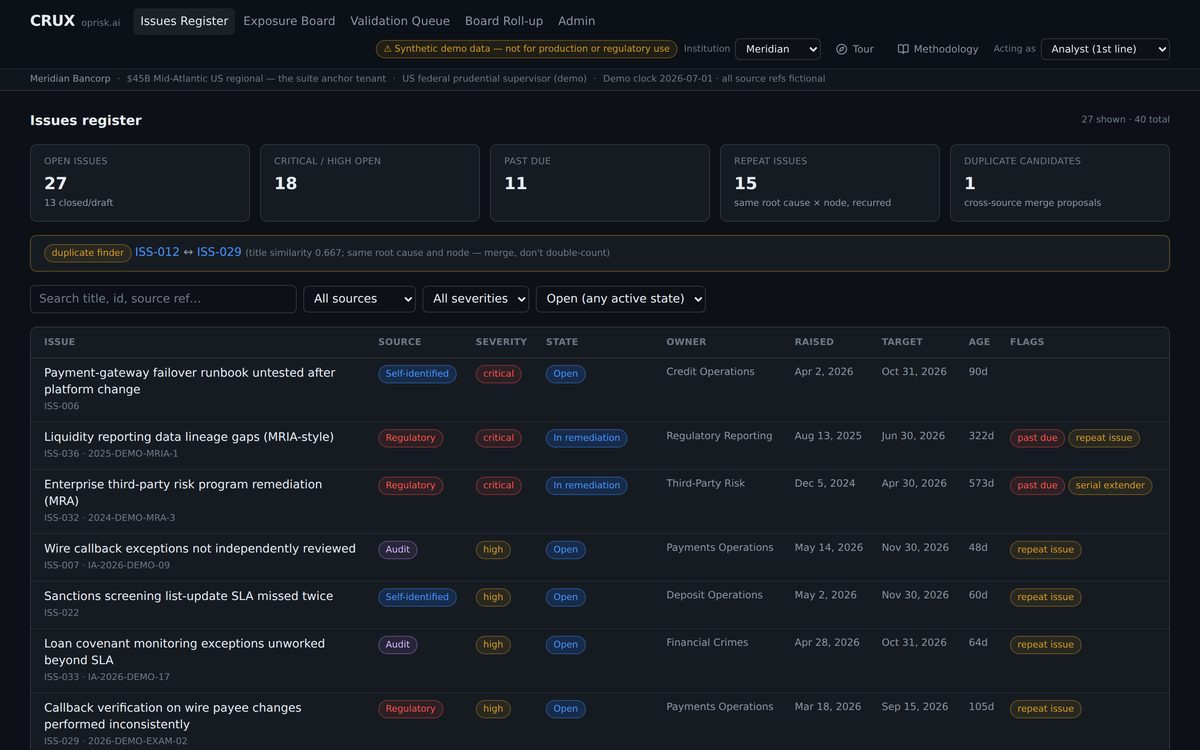Click high severity badge on ISS-022 row
The image size is (1200, 750).
493,597
